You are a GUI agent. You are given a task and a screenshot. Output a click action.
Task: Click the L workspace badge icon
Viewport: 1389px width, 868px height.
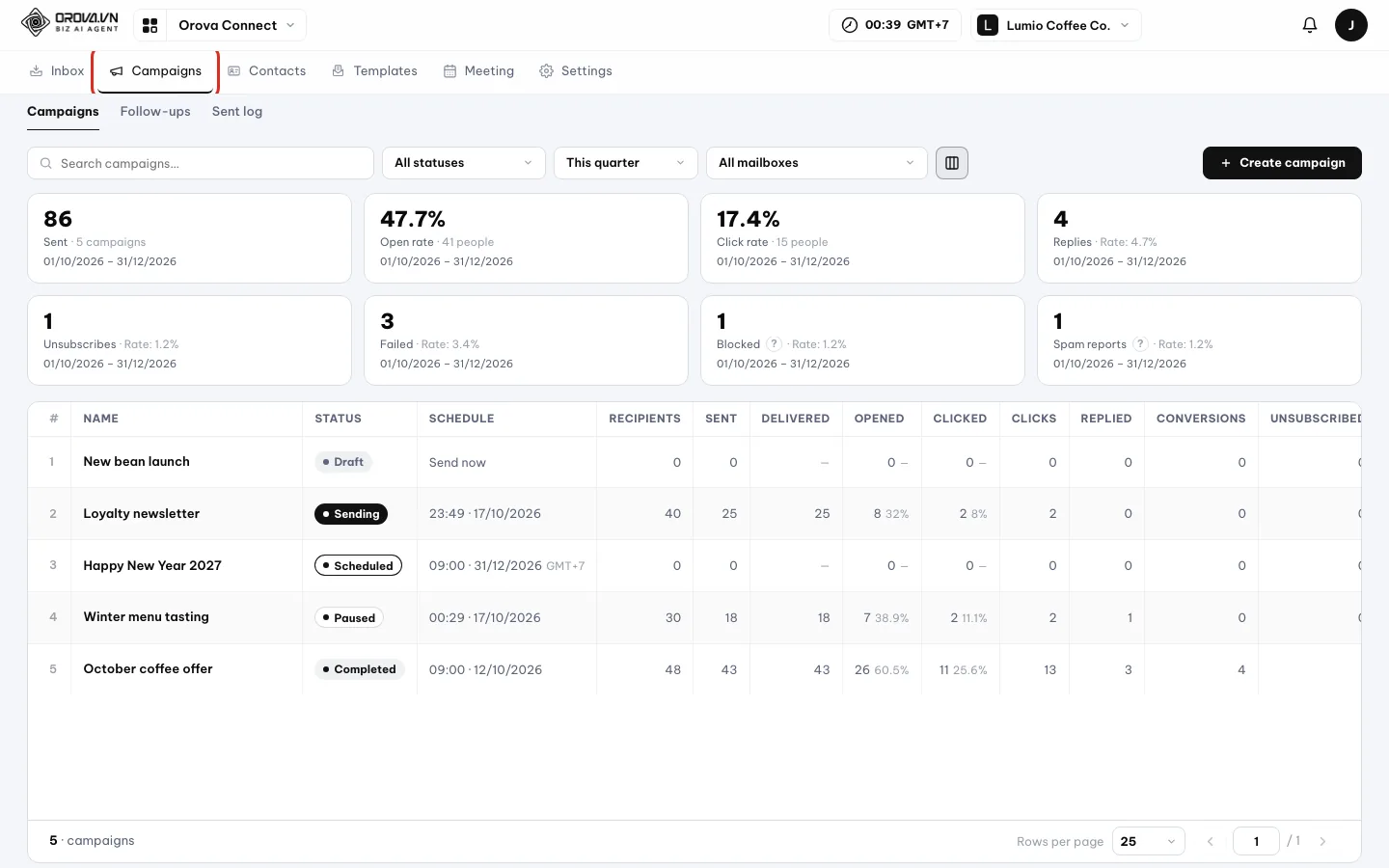987,25
